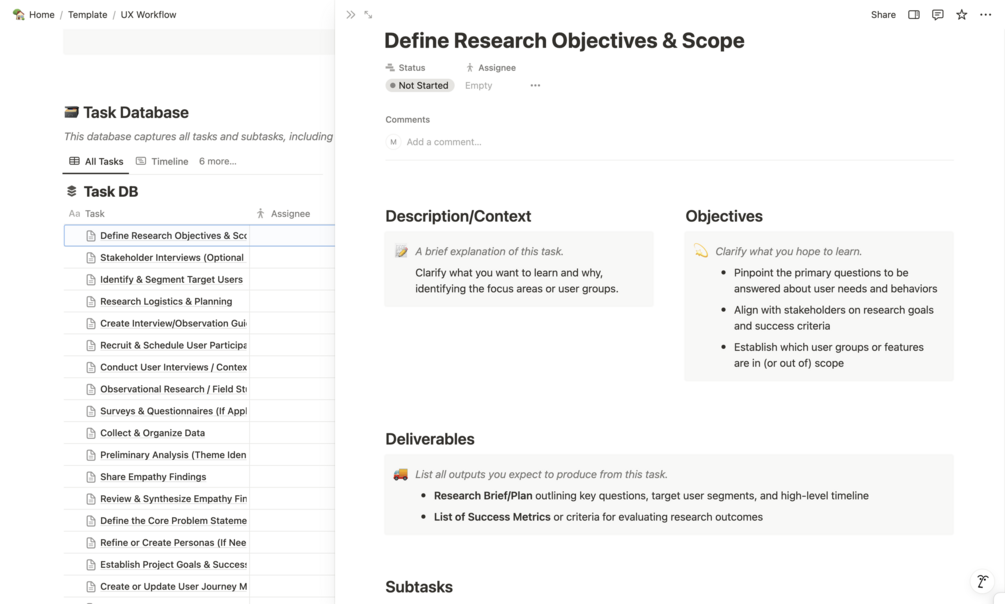Open page in full screen
This screenshot has height=604, width=1005.
pos(368,15)
